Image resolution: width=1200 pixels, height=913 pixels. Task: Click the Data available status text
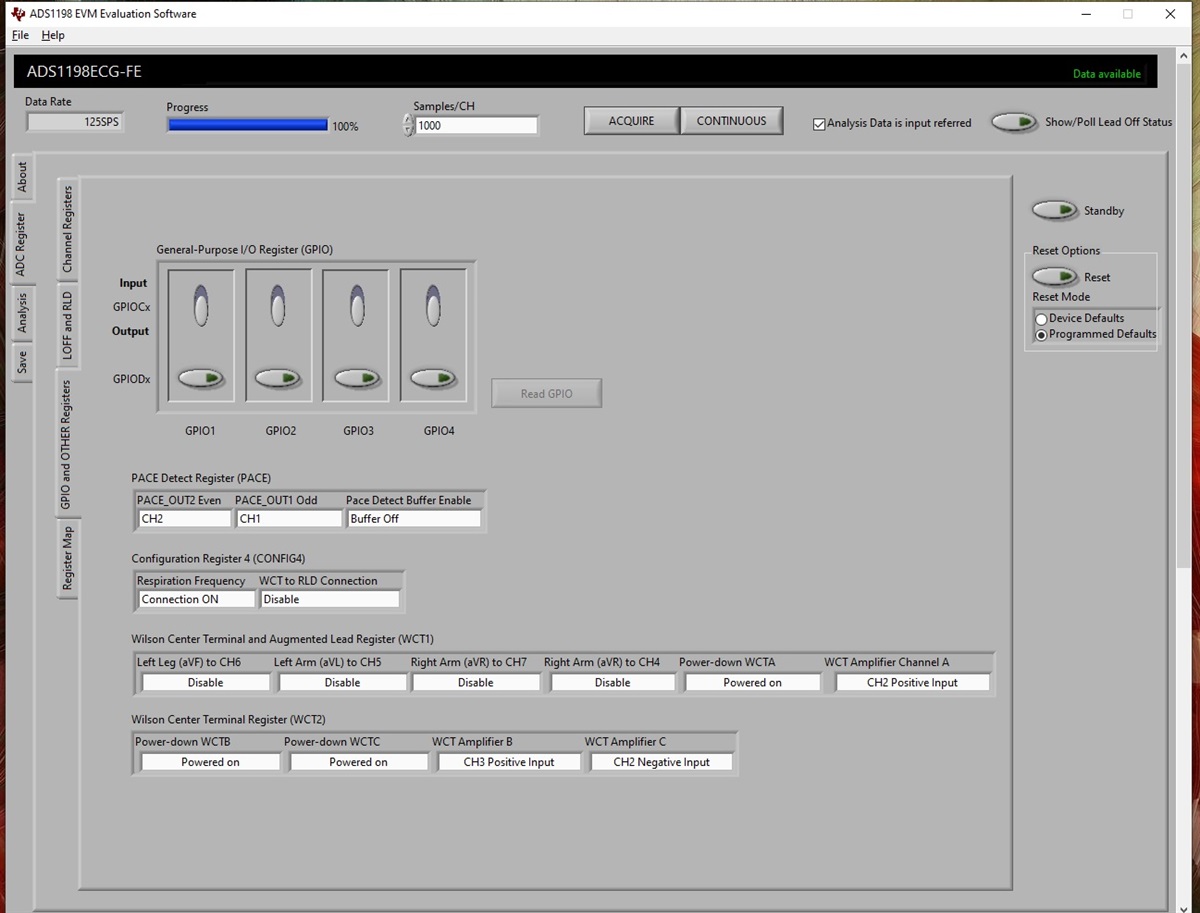click(1107, 74)
